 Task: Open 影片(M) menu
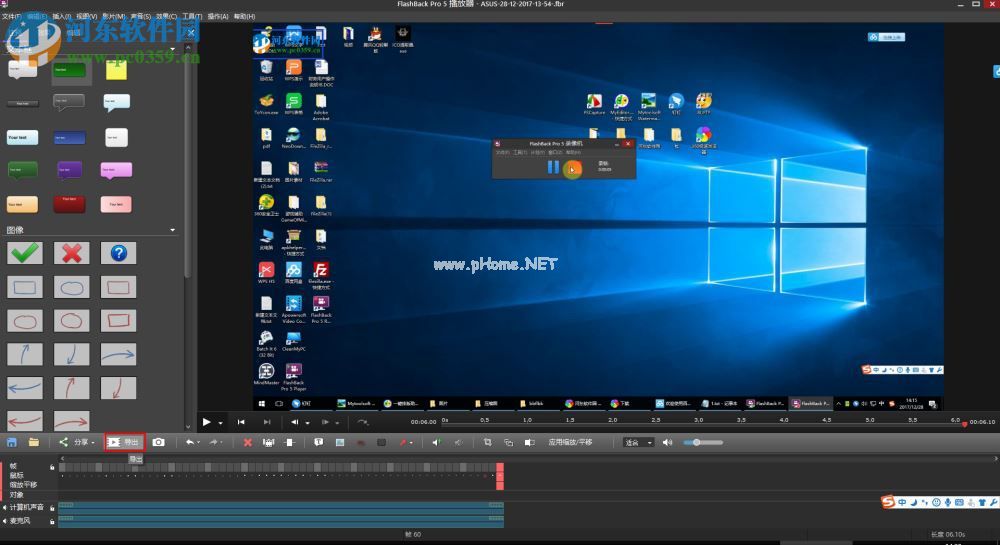tap(114, 16)
